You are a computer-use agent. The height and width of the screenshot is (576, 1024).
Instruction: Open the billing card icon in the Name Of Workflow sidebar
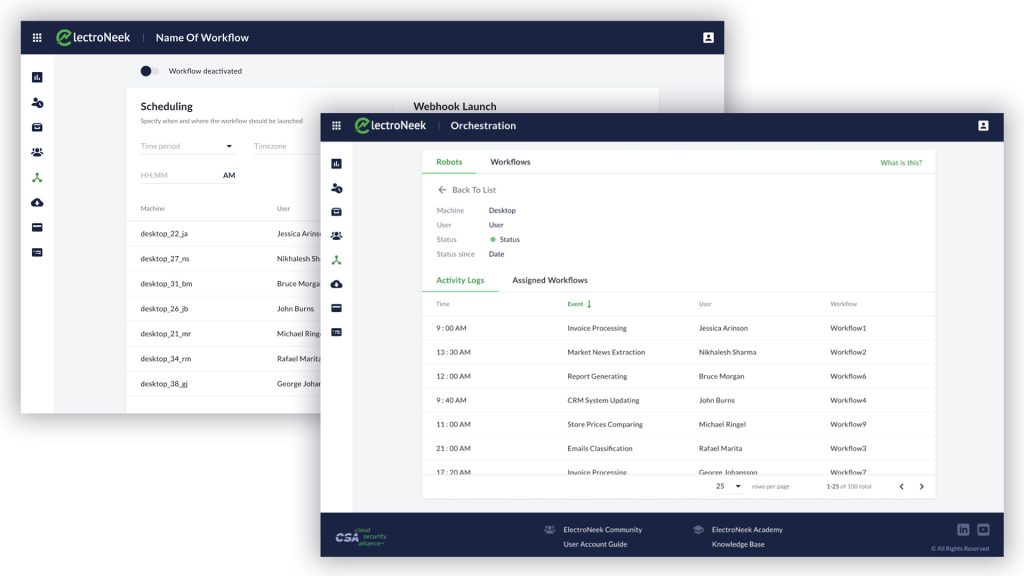click(37, 227)
